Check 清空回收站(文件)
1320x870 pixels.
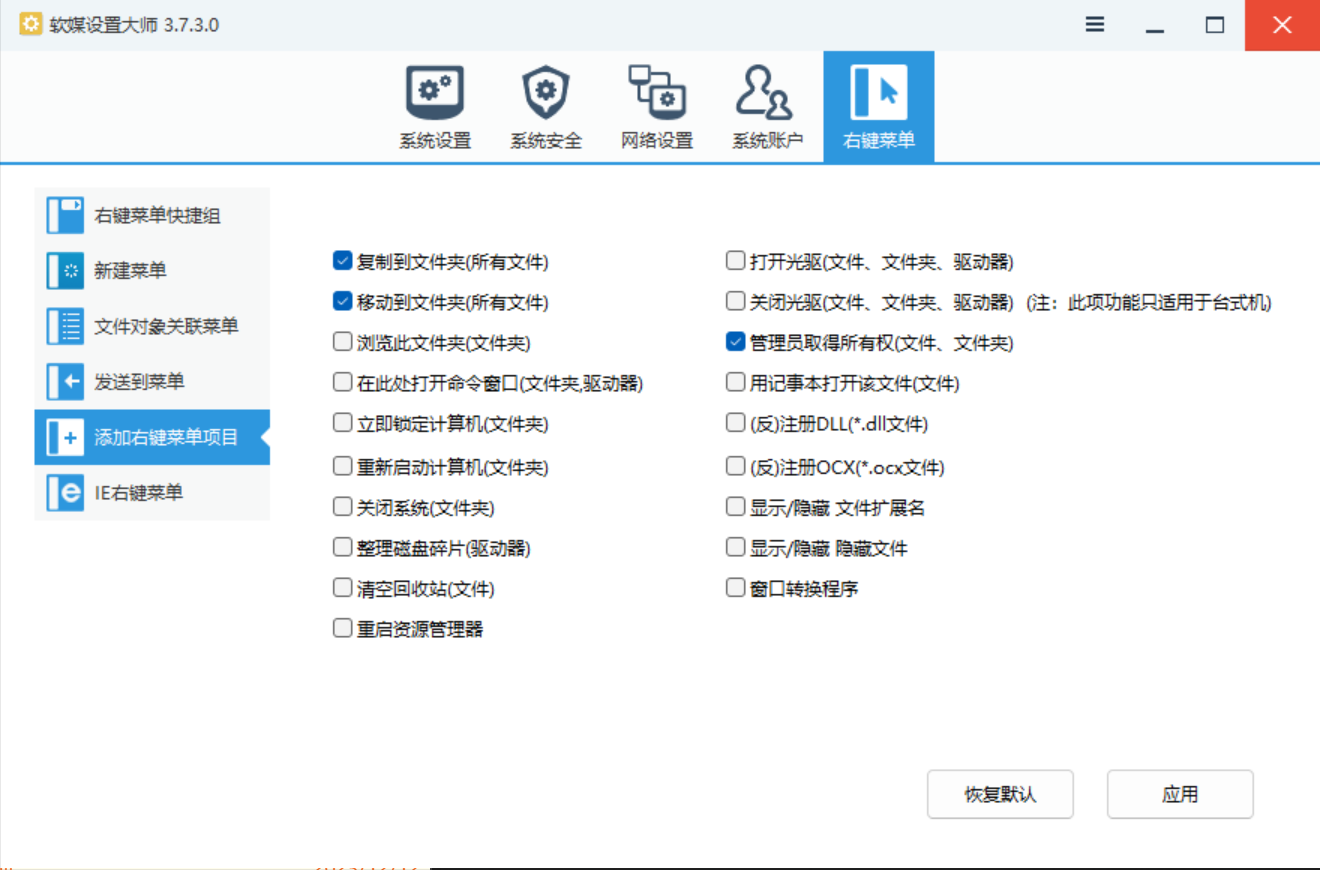point(342,588)
